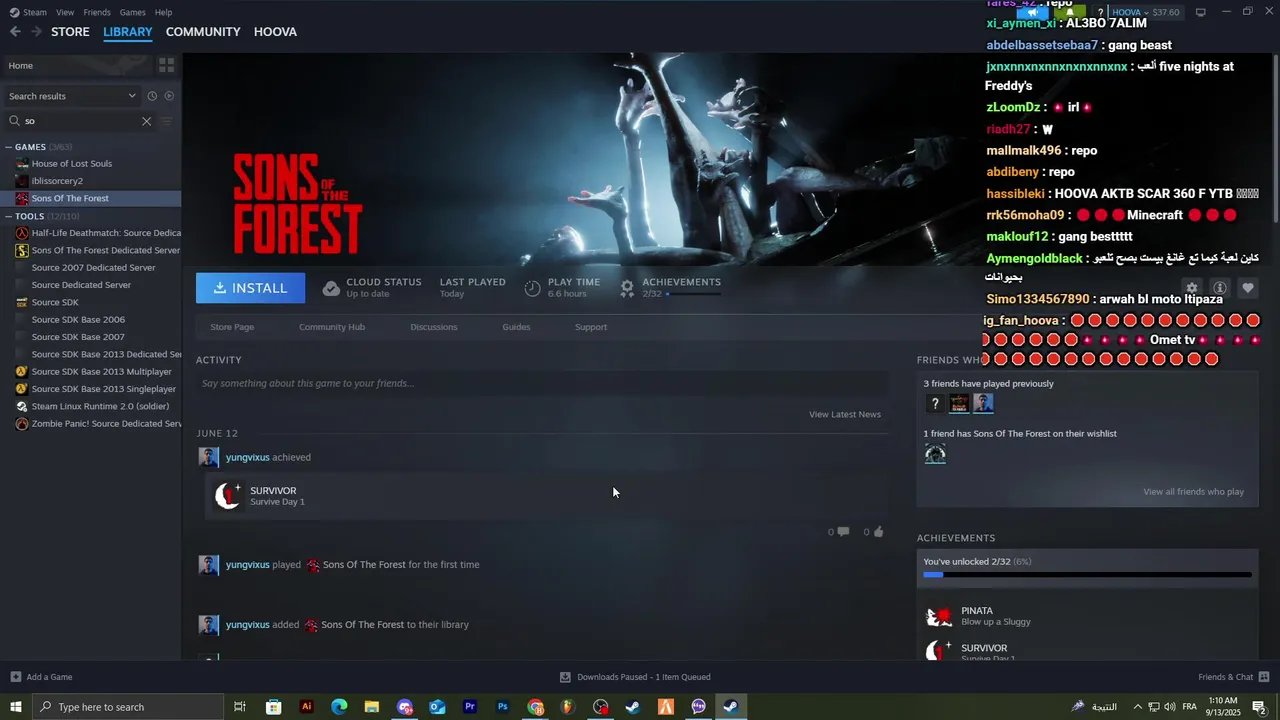Select iblissorcery2 in the library list
Viewport: 1280px width, 720px height.
57,181
